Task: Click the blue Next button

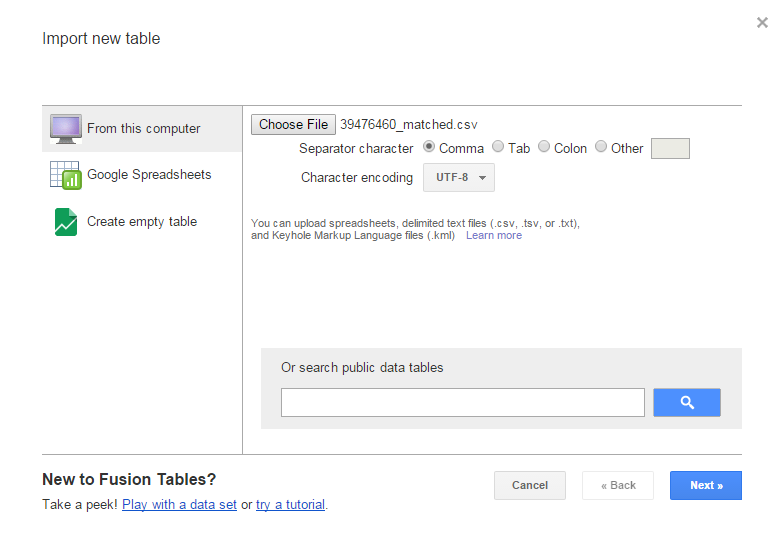Action: coord(706,486)
